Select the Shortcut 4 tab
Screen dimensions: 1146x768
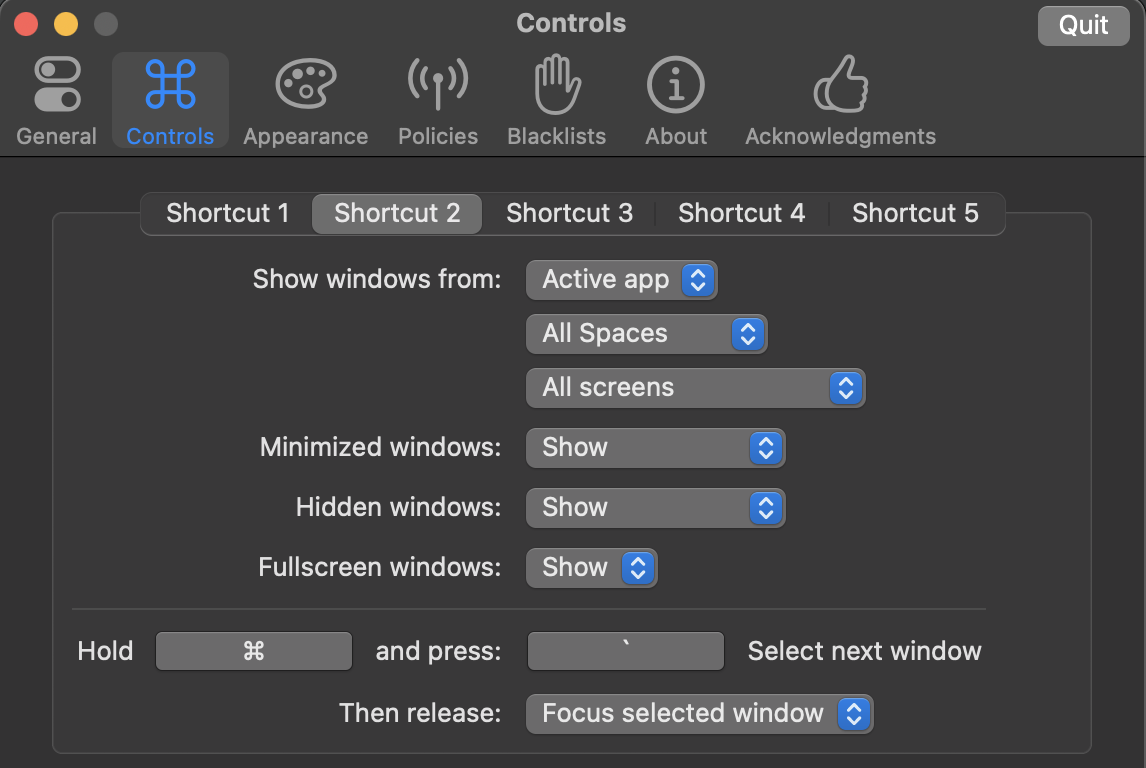741,213
